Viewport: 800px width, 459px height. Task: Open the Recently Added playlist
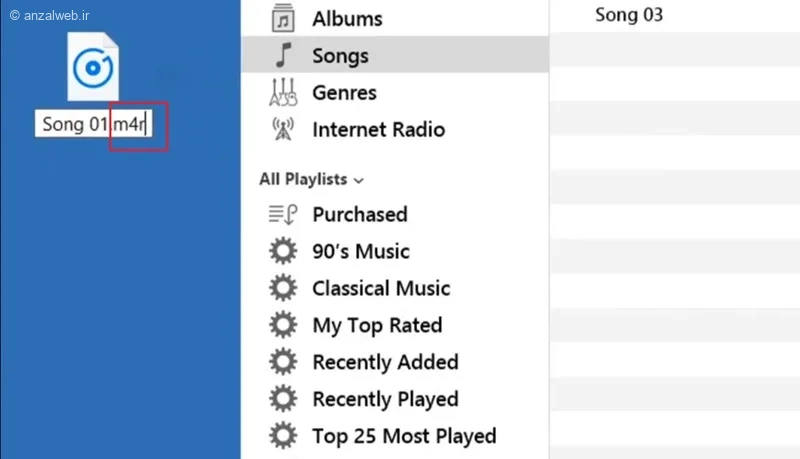click(x=385, y=362)
